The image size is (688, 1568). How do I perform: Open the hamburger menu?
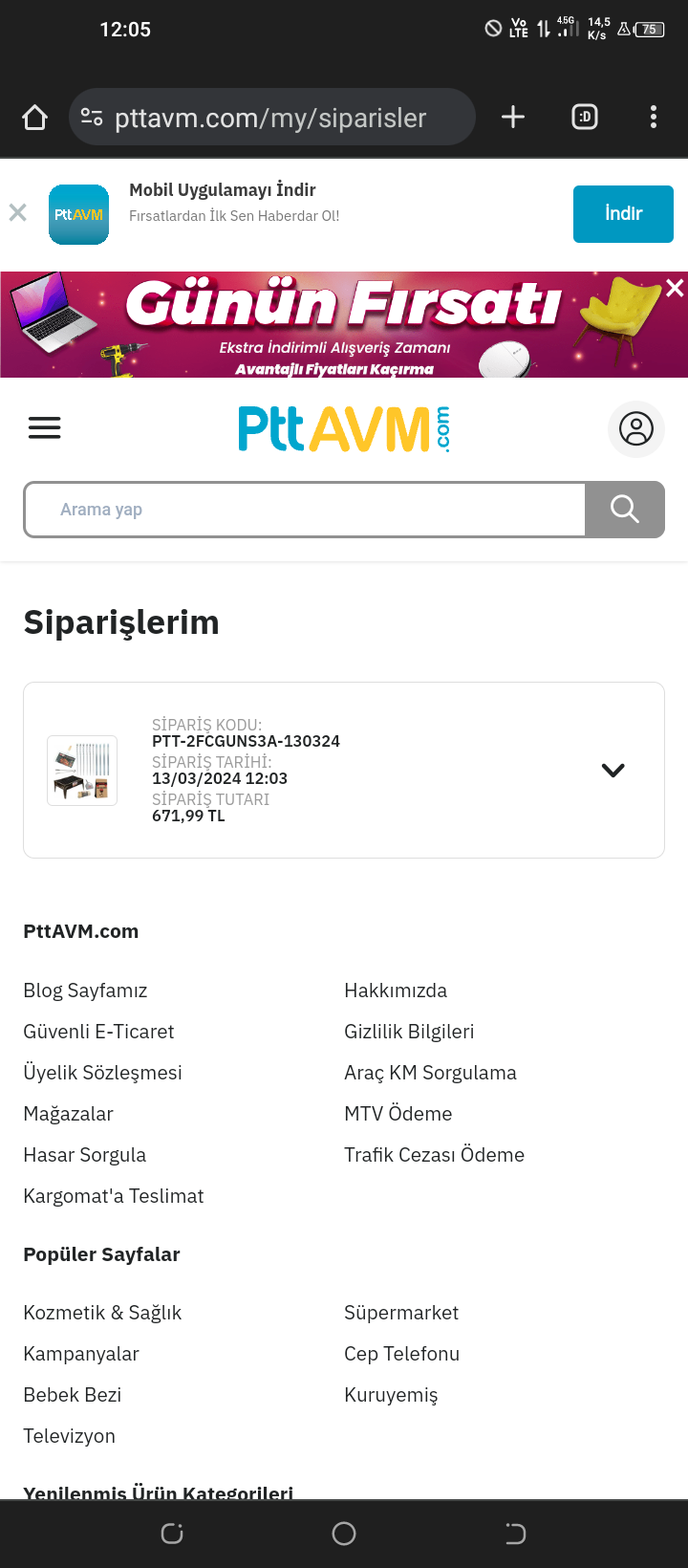(44, 427)
